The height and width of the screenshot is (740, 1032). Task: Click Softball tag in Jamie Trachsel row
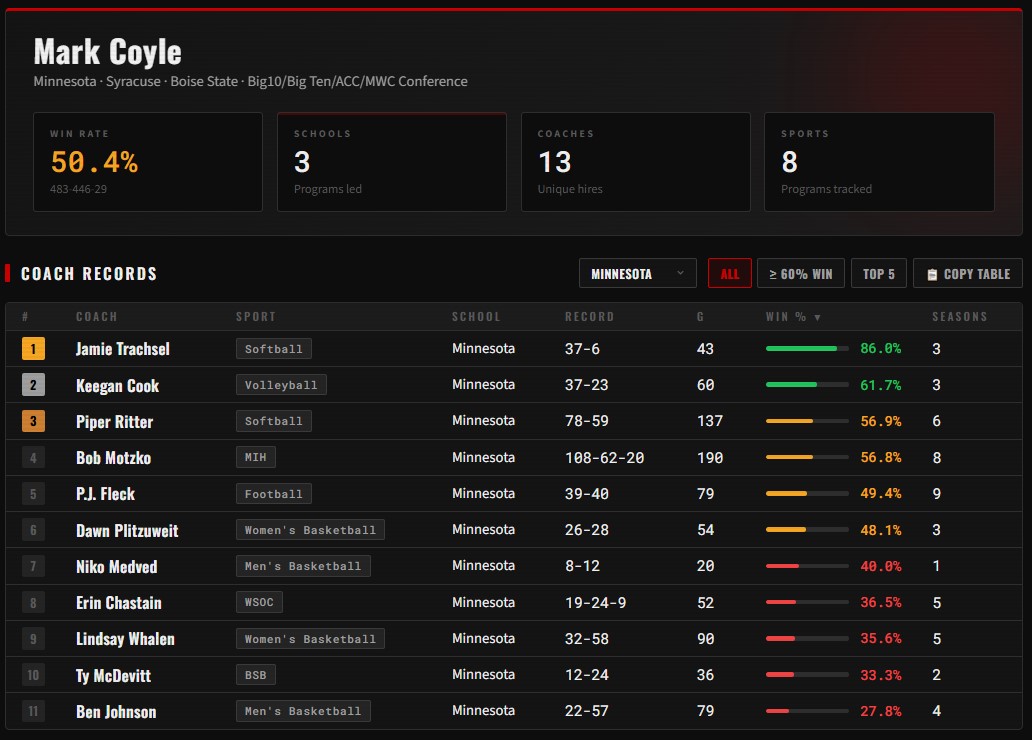pyautogui.click(x=274, y=348)
